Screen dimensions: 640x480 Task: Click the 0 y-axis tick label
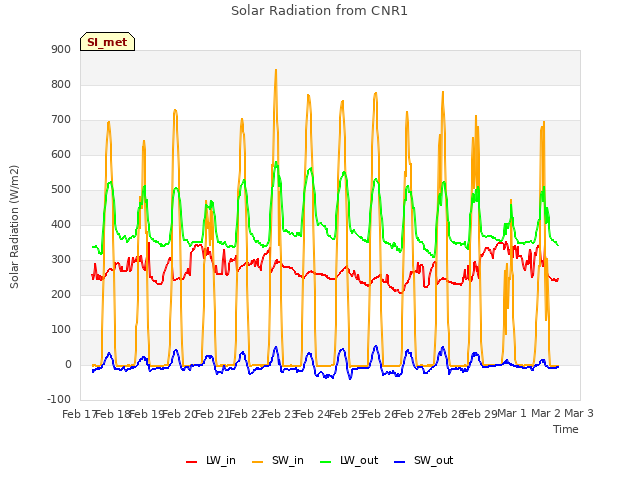point(68,364)
